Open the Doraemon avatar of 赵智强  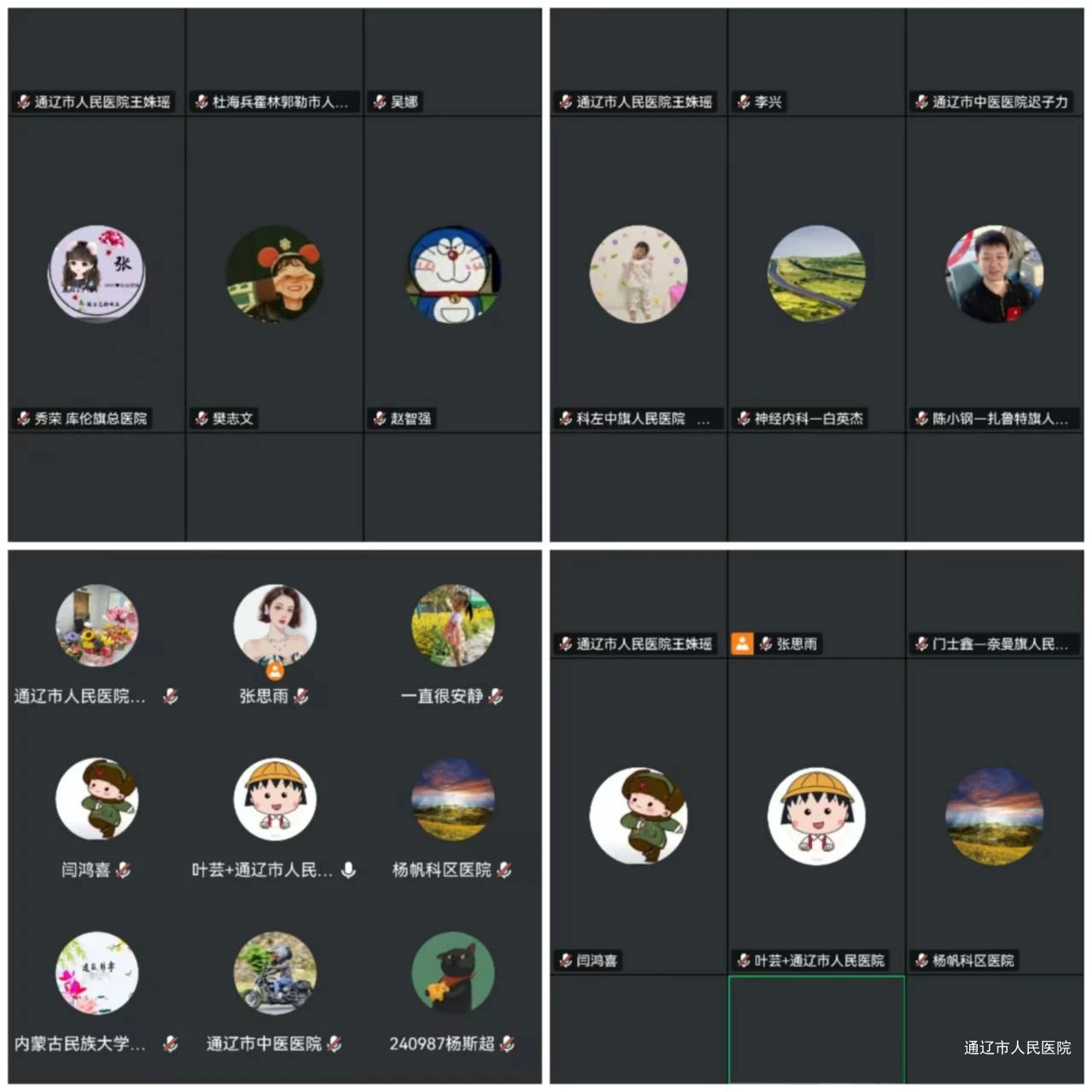click(x=453, y=274)
